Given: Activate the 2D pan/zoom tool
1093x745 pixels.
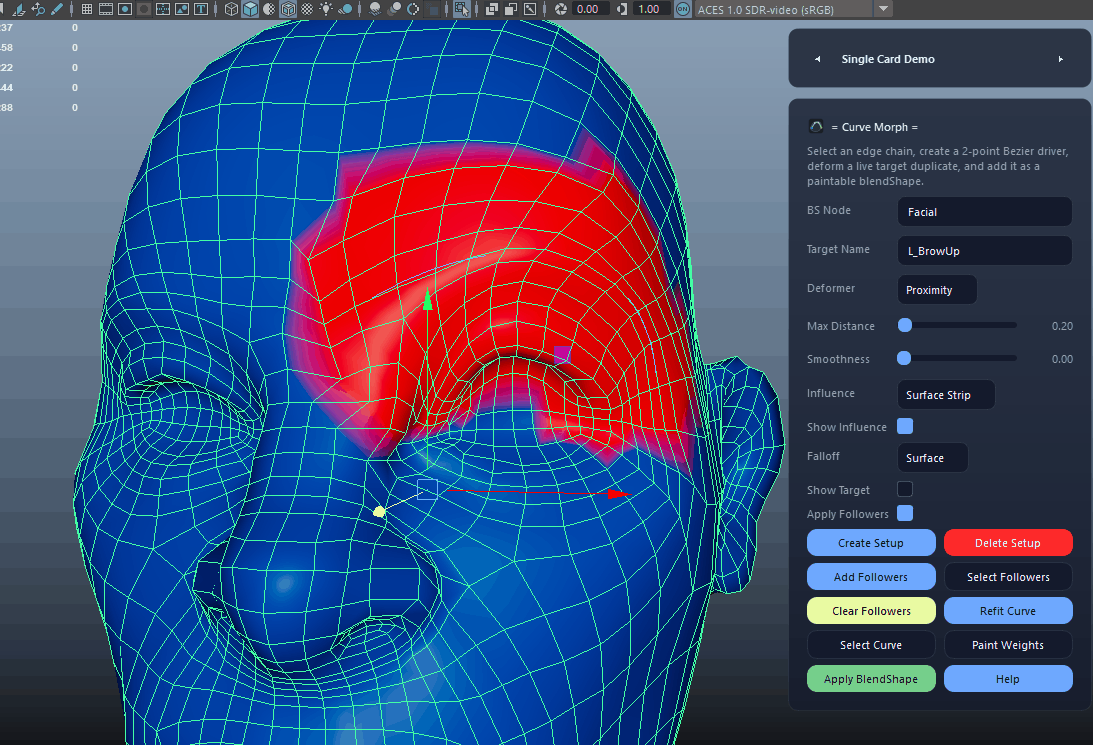Looking at the screenshot, I should click(38, 9).
